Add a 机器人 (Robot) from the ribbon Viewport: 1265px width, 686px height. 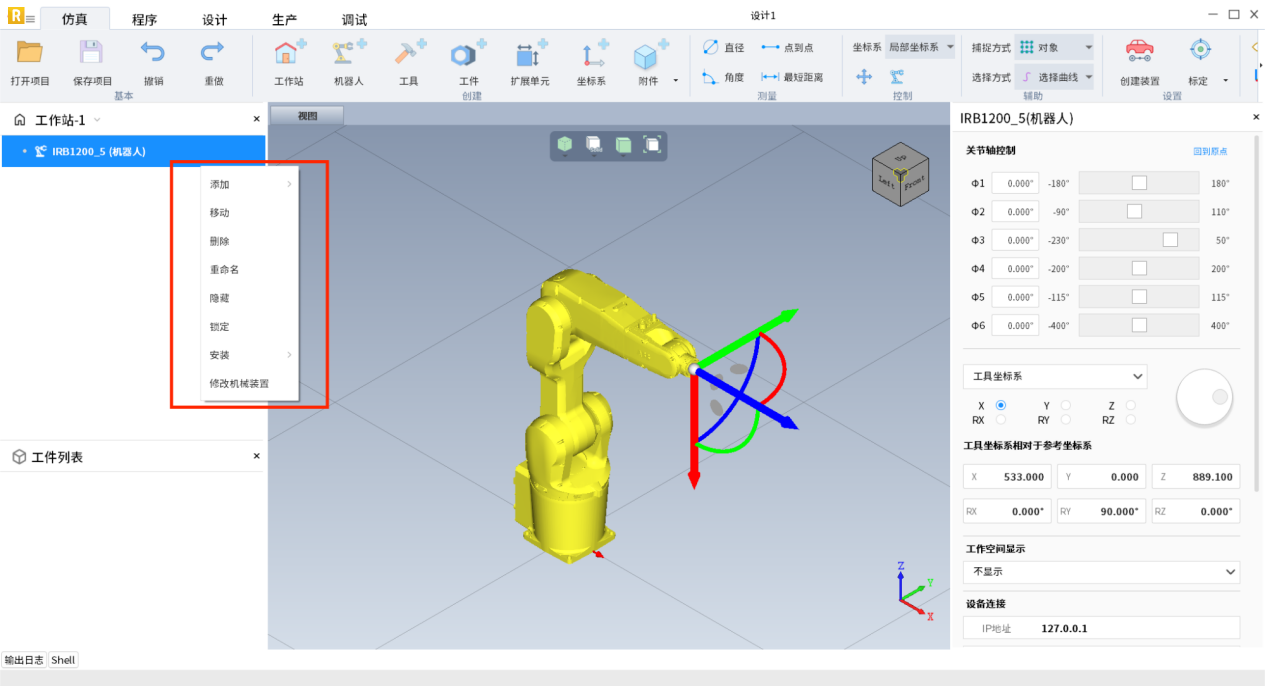(348, 56)
